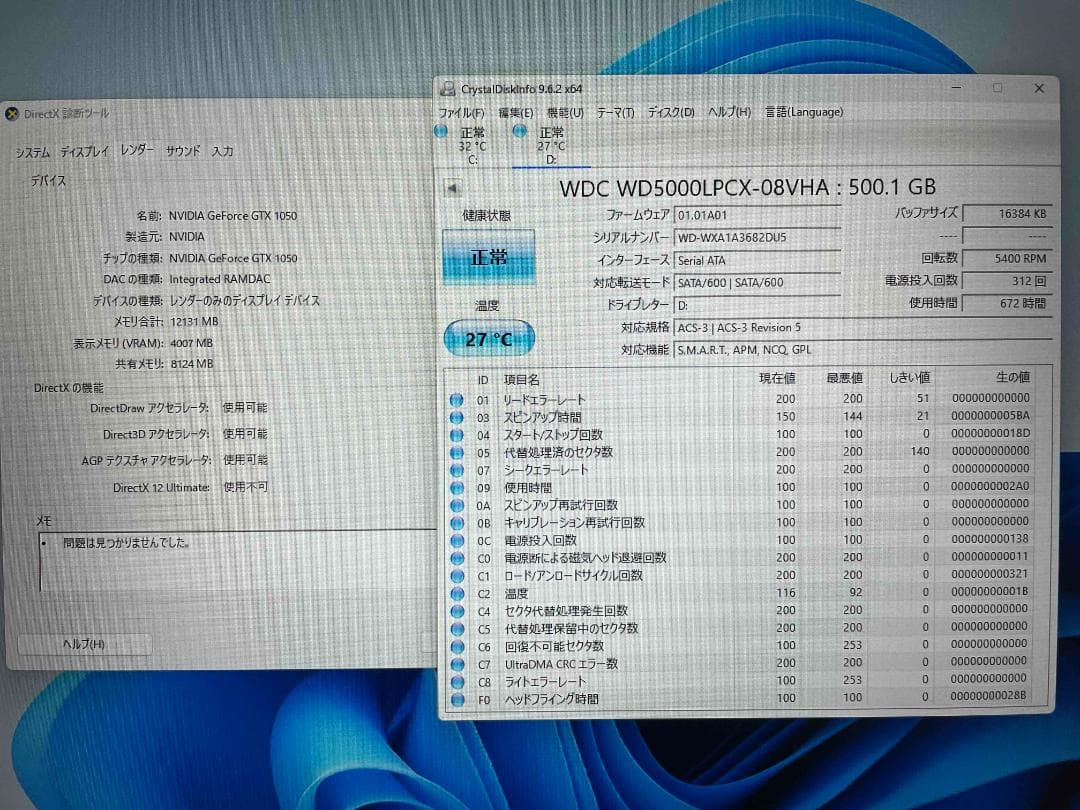Viewport: 1080px width, 810px height.
Task: Select the C: drive status orb
Action: click(x=442, y=132)
